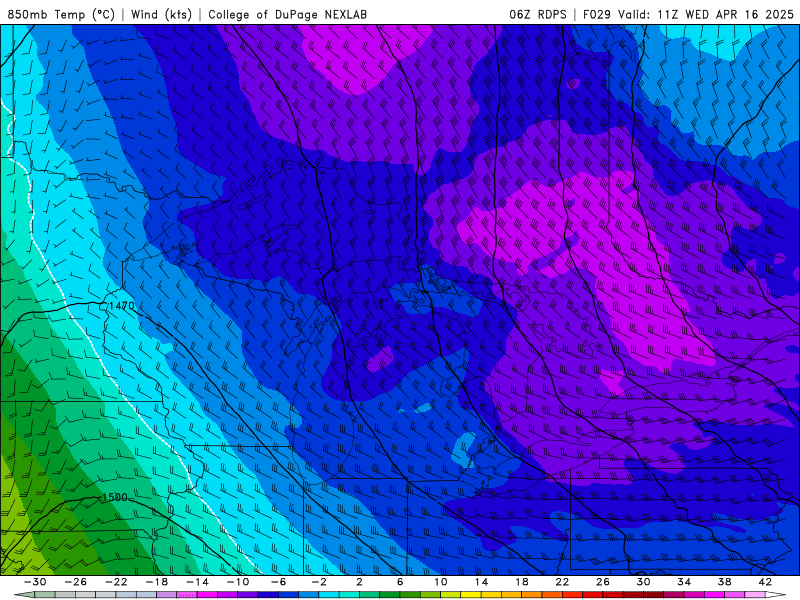
Task: Click the 1470 height contour label
Action: pyautogui.click(x=121, y=306)
